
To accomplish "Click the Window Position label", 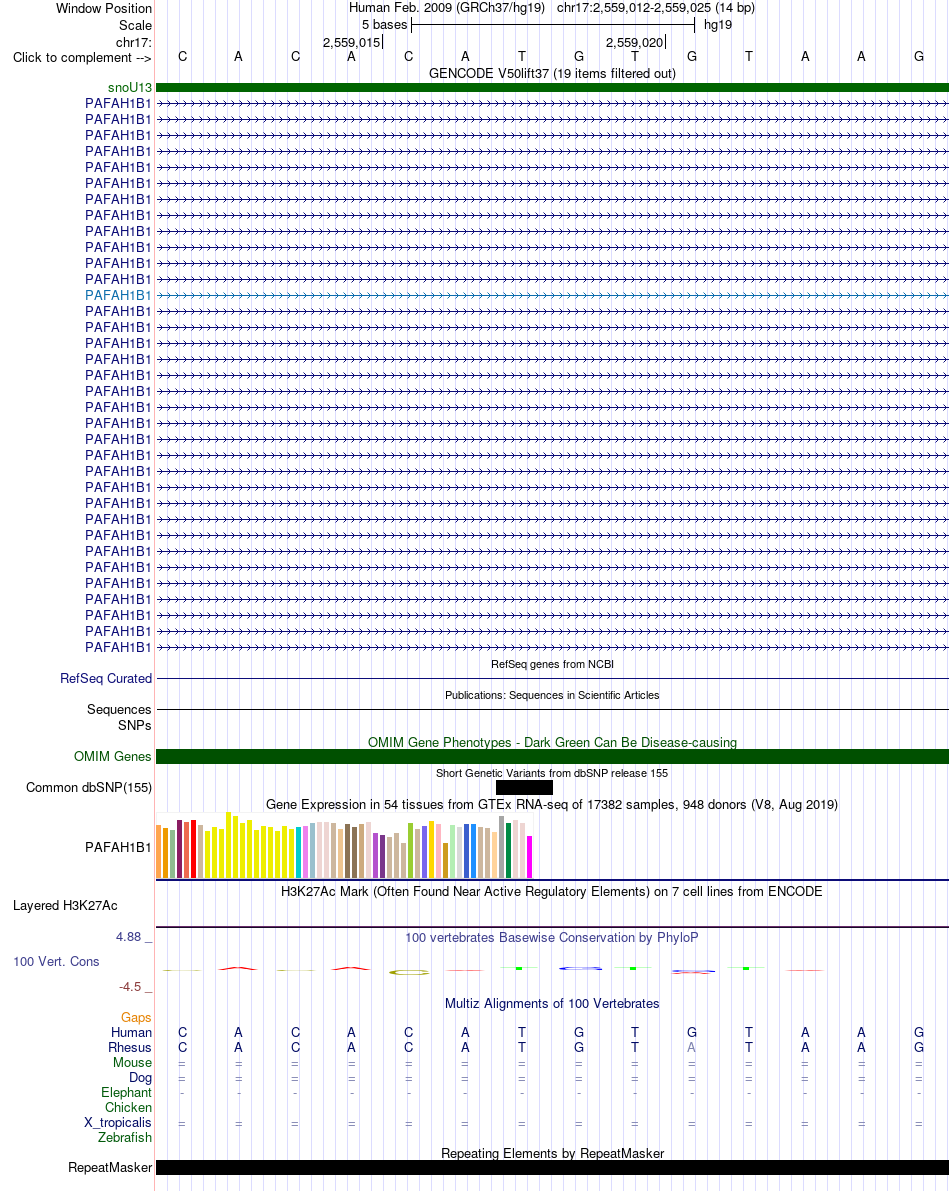I will point(104,8).
